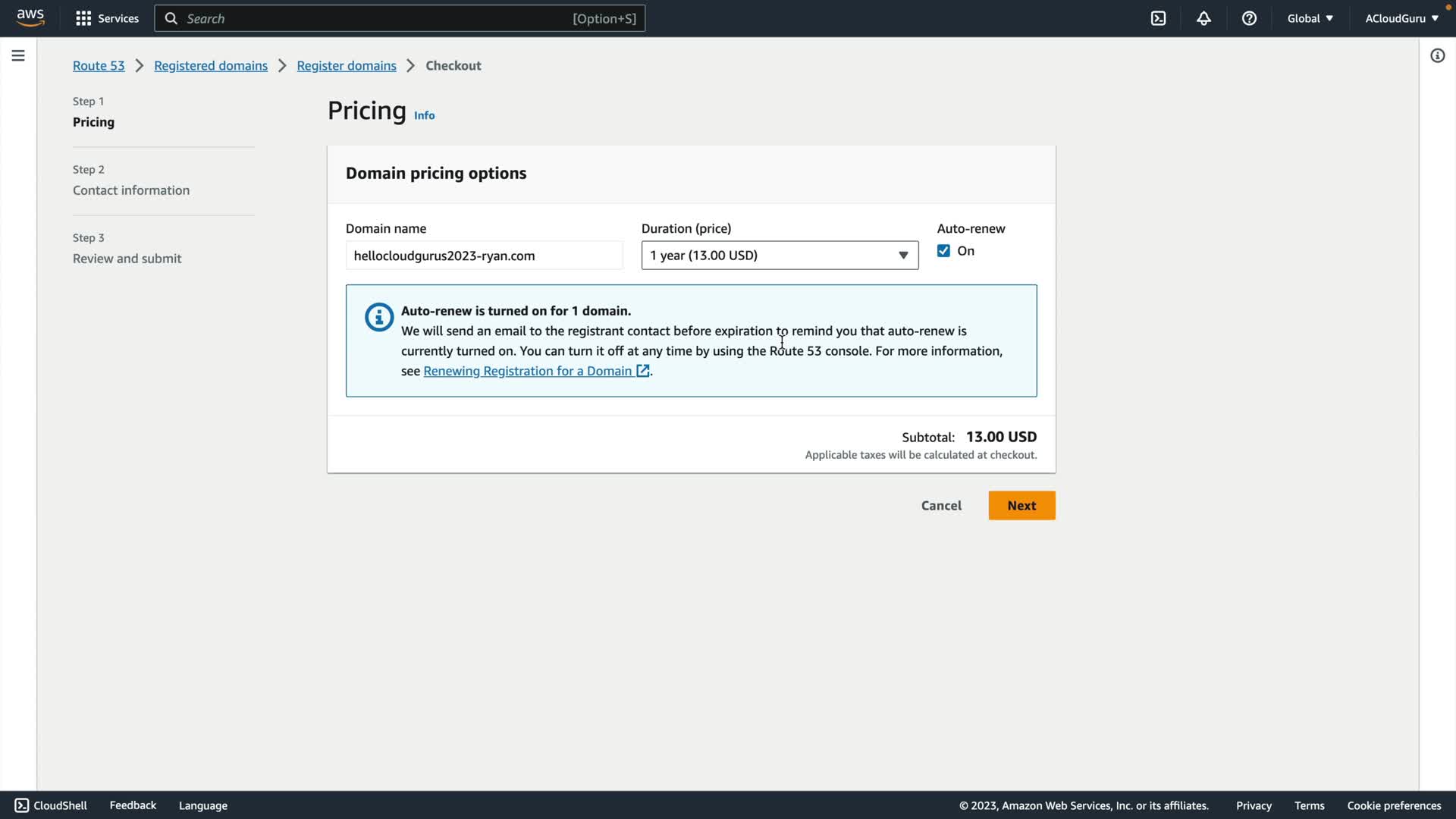Screen dimensions: 1456x819
Task: Expand the hamburger side navigation menu
Action: (18, 55)
